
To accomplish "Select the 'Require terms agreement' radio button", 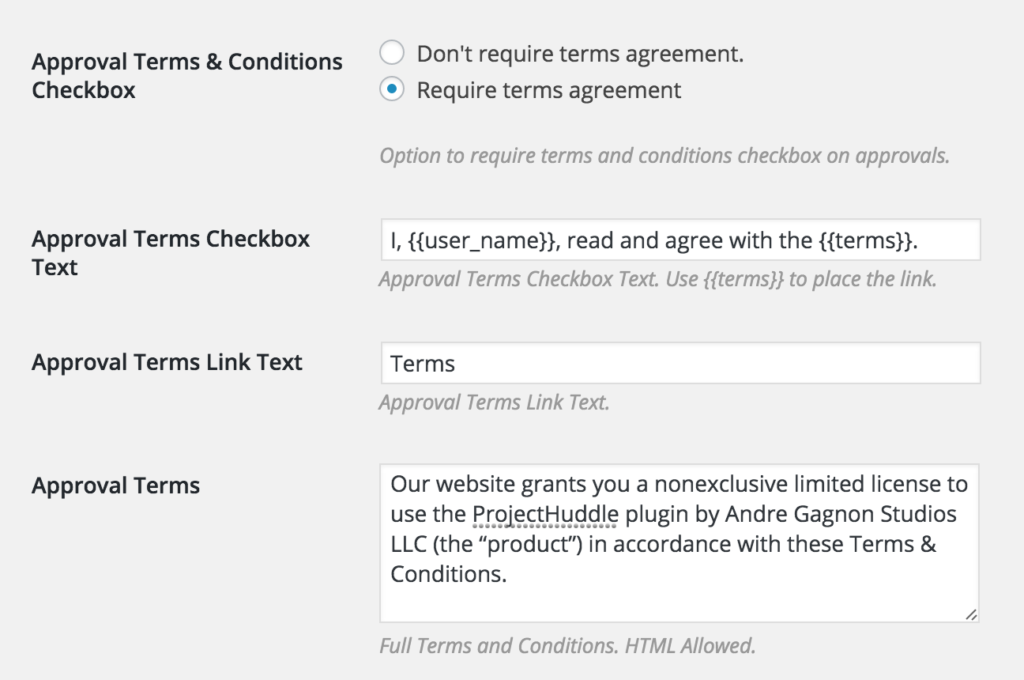I will [x=391, y=89].
